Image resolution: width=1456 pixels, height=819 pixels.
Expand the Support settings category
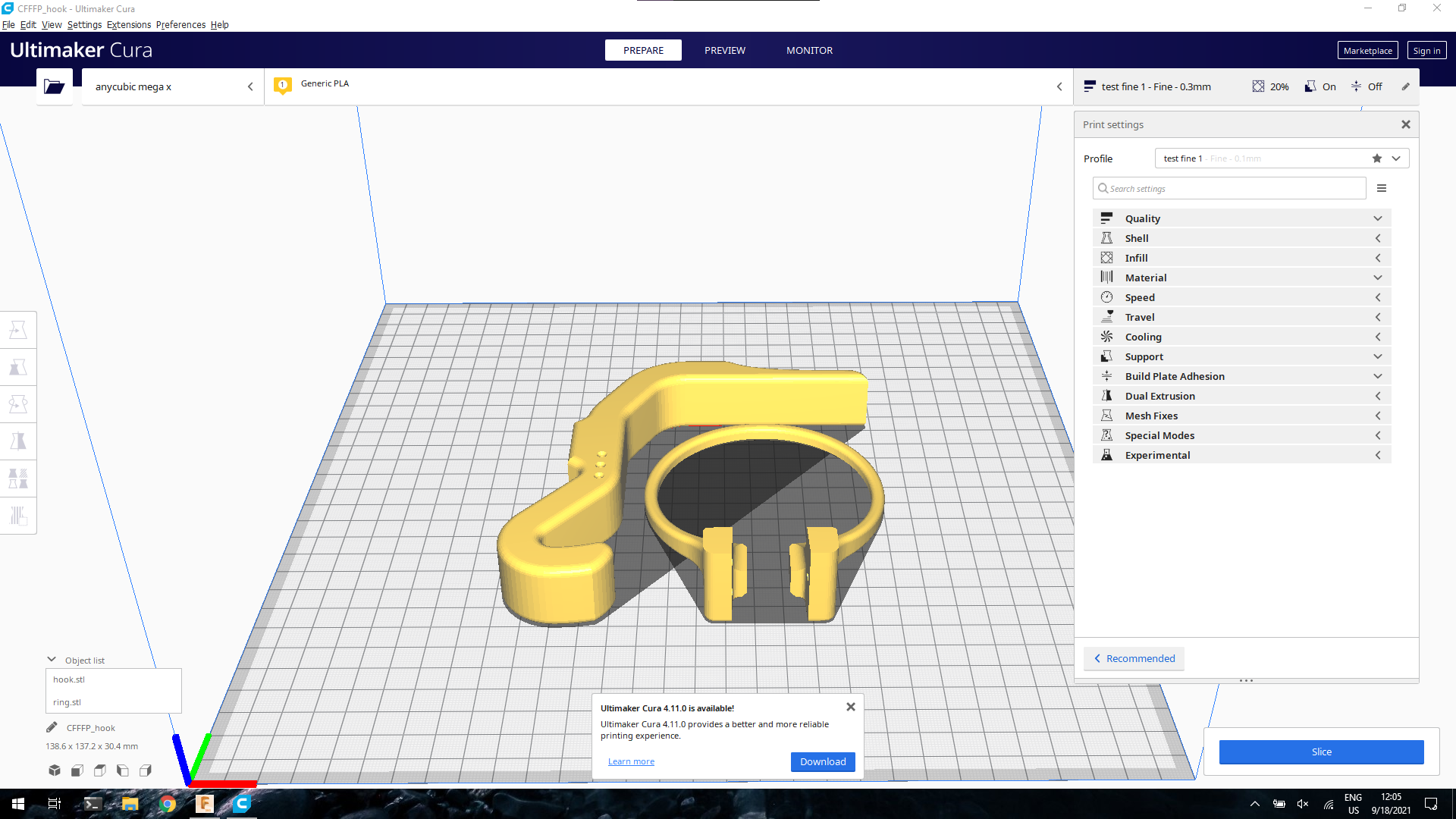[x=1242, y=356]
